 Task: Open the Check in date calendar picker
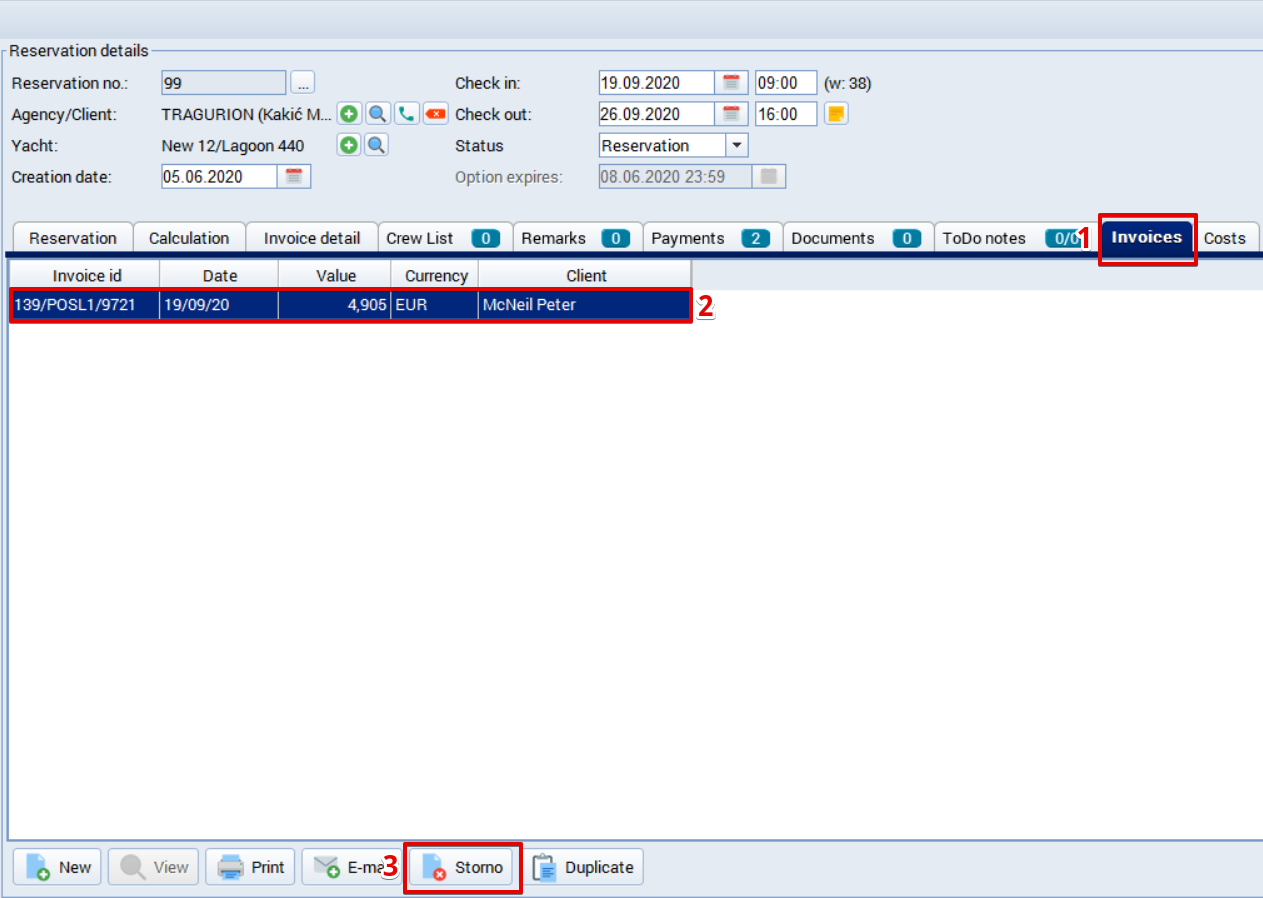point(731,83)
